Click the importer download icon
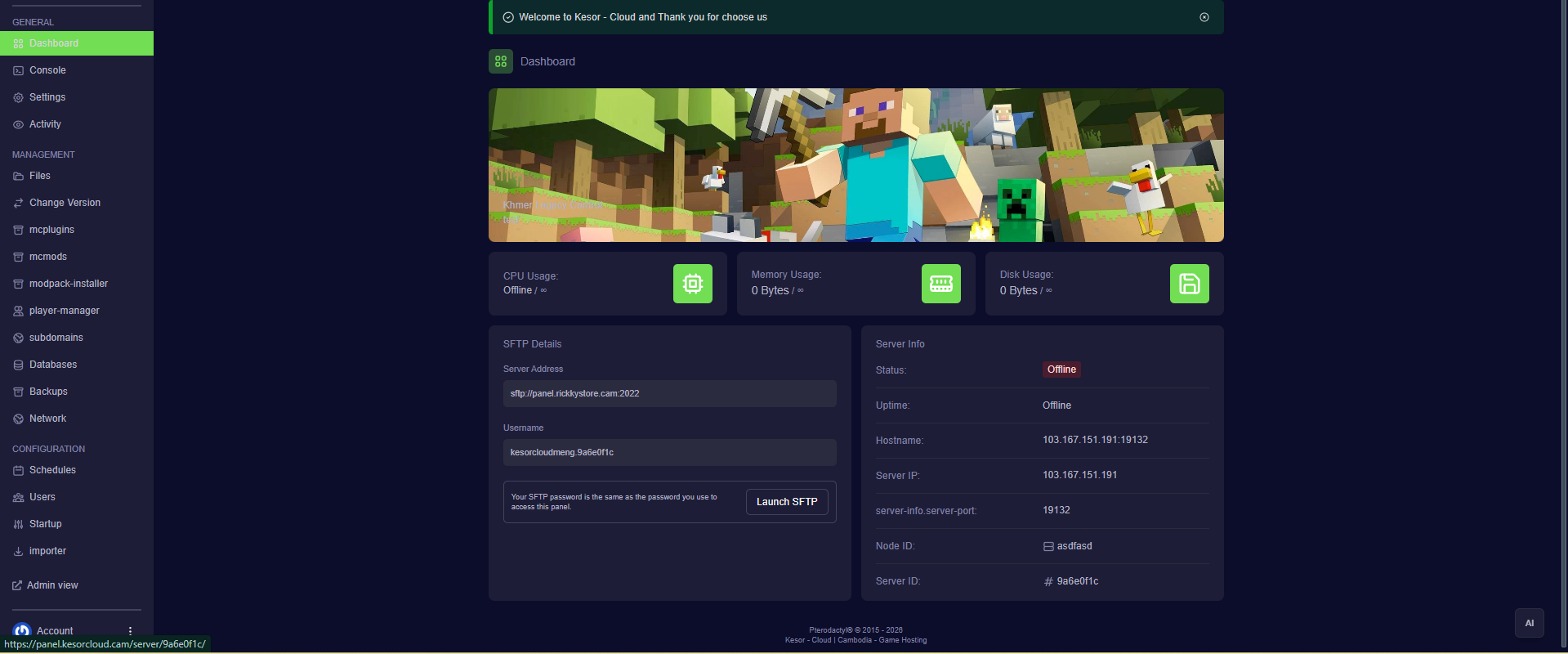This screenshot has height=654, width=1568. (x=18, y=552)
